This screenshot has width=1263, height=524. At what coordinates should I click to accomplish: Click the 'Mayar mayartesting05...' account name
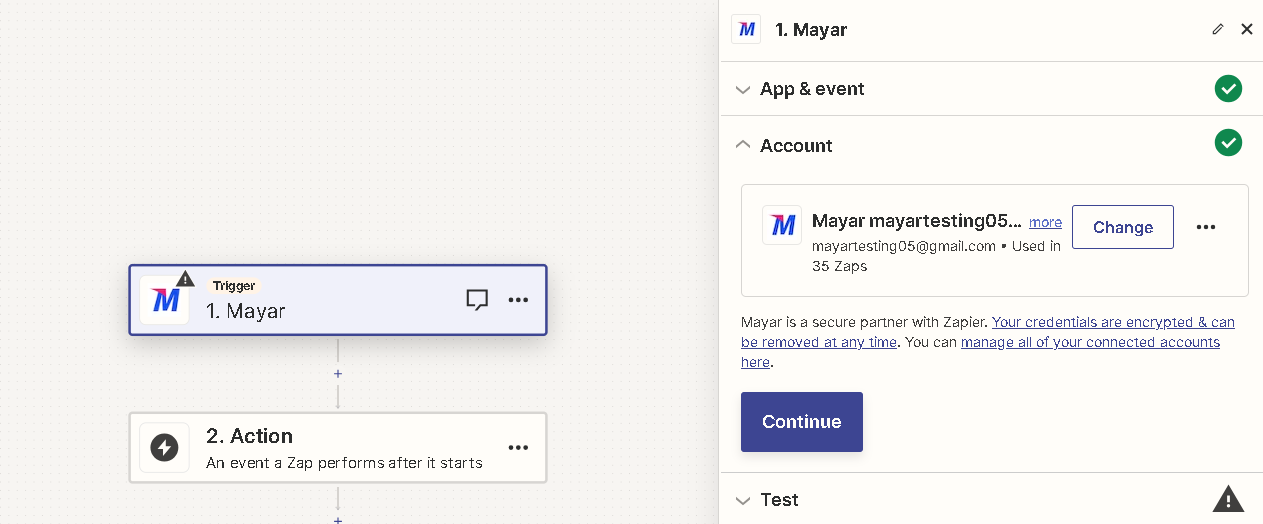point(917,221)
